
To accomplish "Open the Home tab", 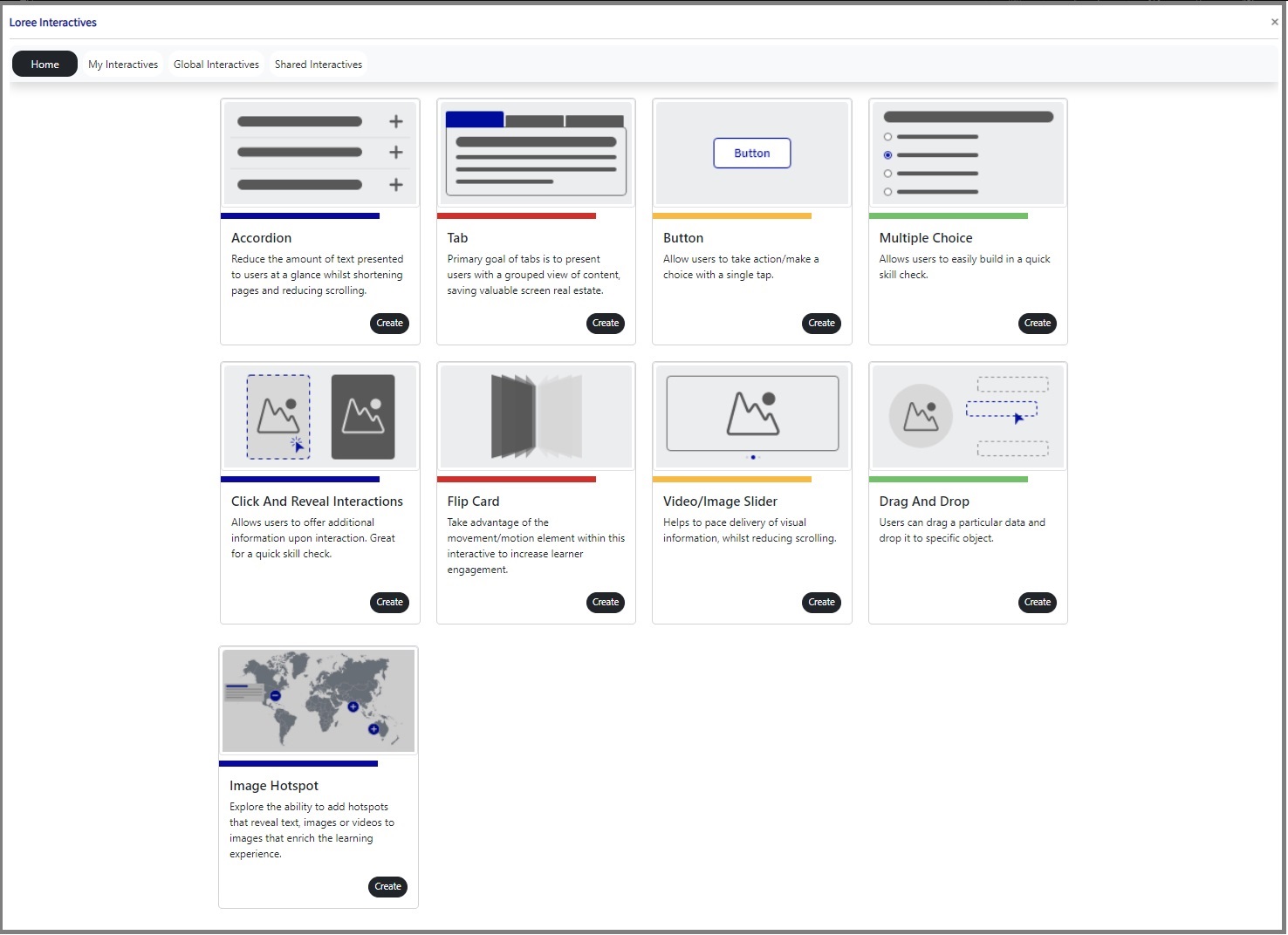I will pyautogui.click(x=45, y=64).
